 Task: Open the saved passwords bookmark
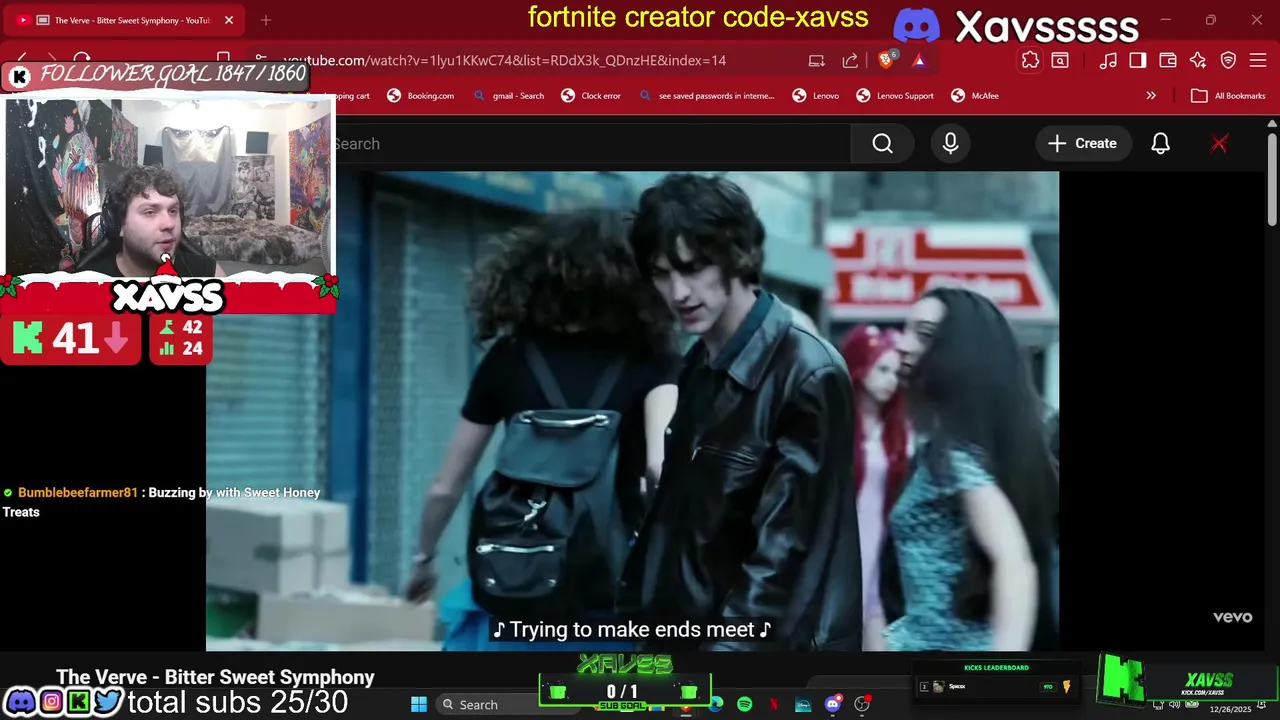[706, 96]
